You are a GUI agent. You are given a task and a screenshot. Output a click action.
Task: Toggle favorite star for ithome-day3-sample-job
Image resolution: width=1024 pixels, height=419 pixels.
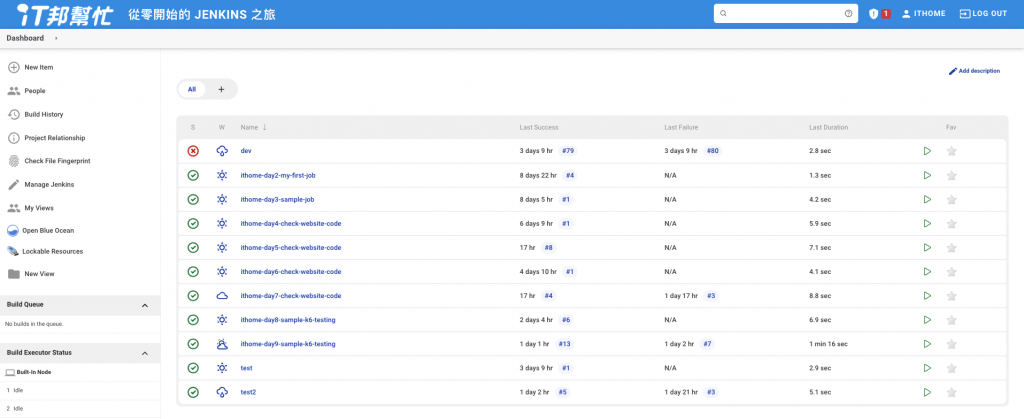coord(952,199)
